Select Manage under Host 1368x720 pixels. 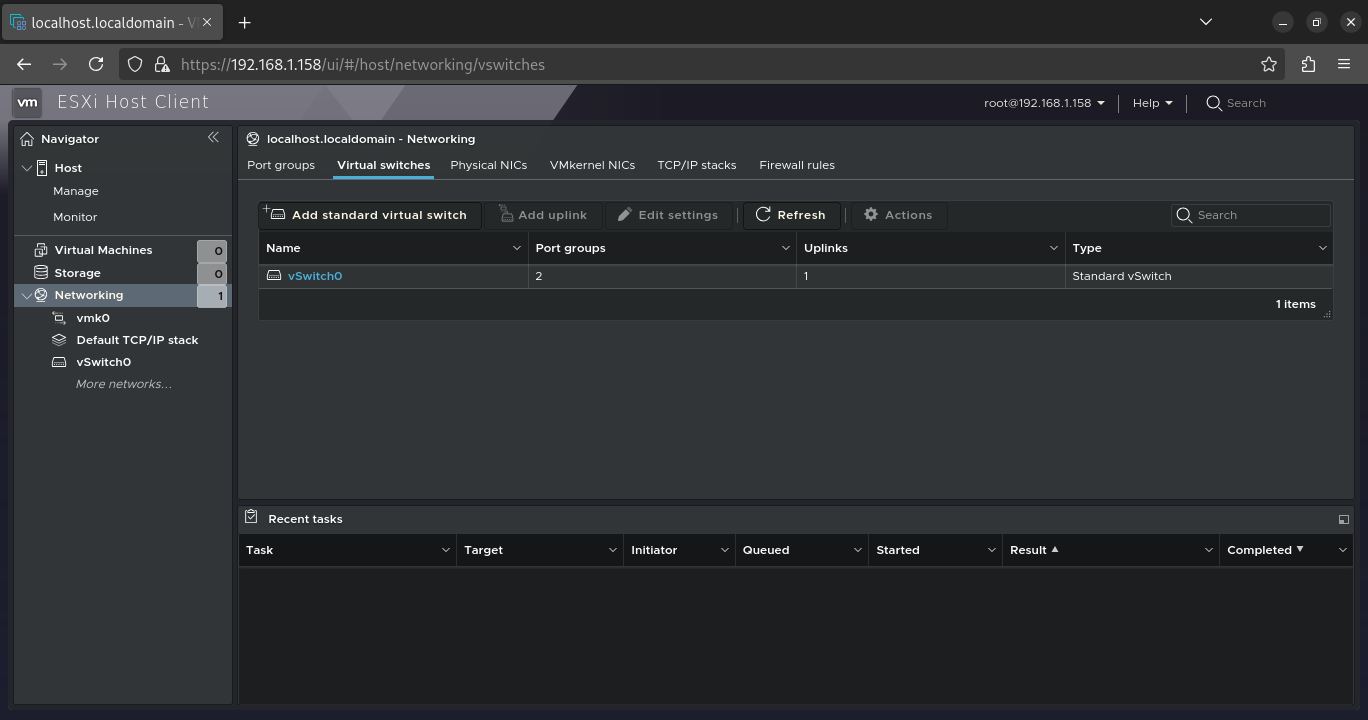pyautogui.click(x=76, y=191)
